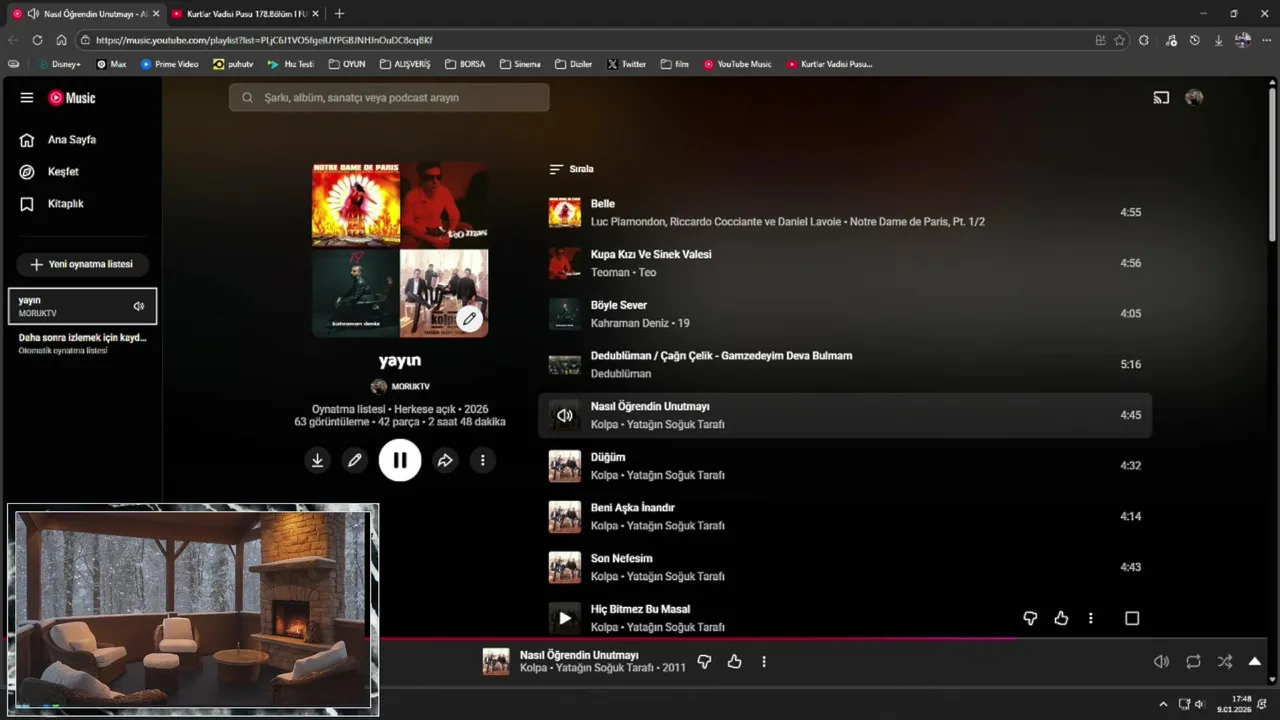Click the Son Nefesim track title
The height and width of the screenshot is (720, 1280).
tap(622, 558)
